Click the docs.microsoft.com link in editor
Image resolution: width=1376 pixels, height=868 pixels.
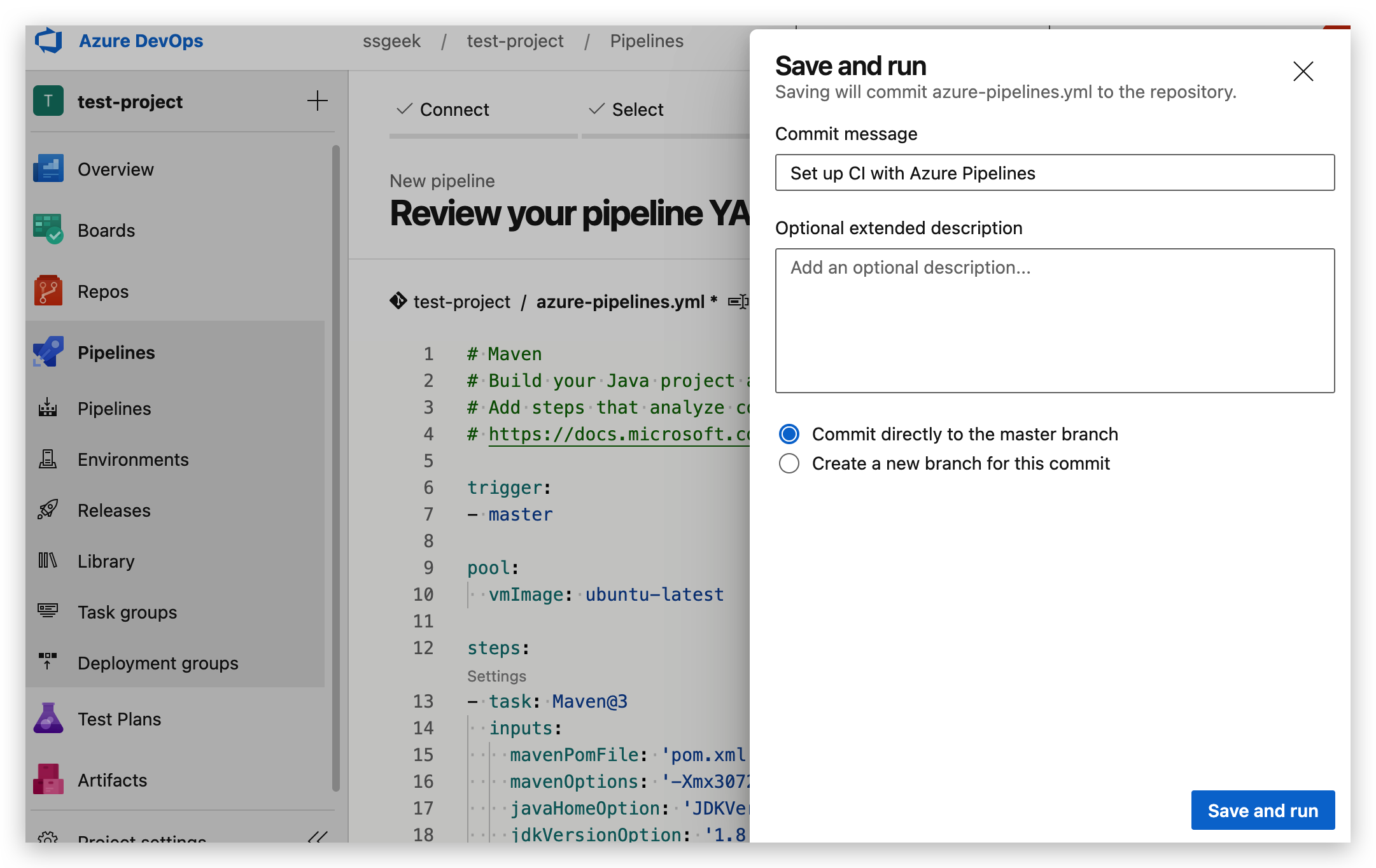619,434
